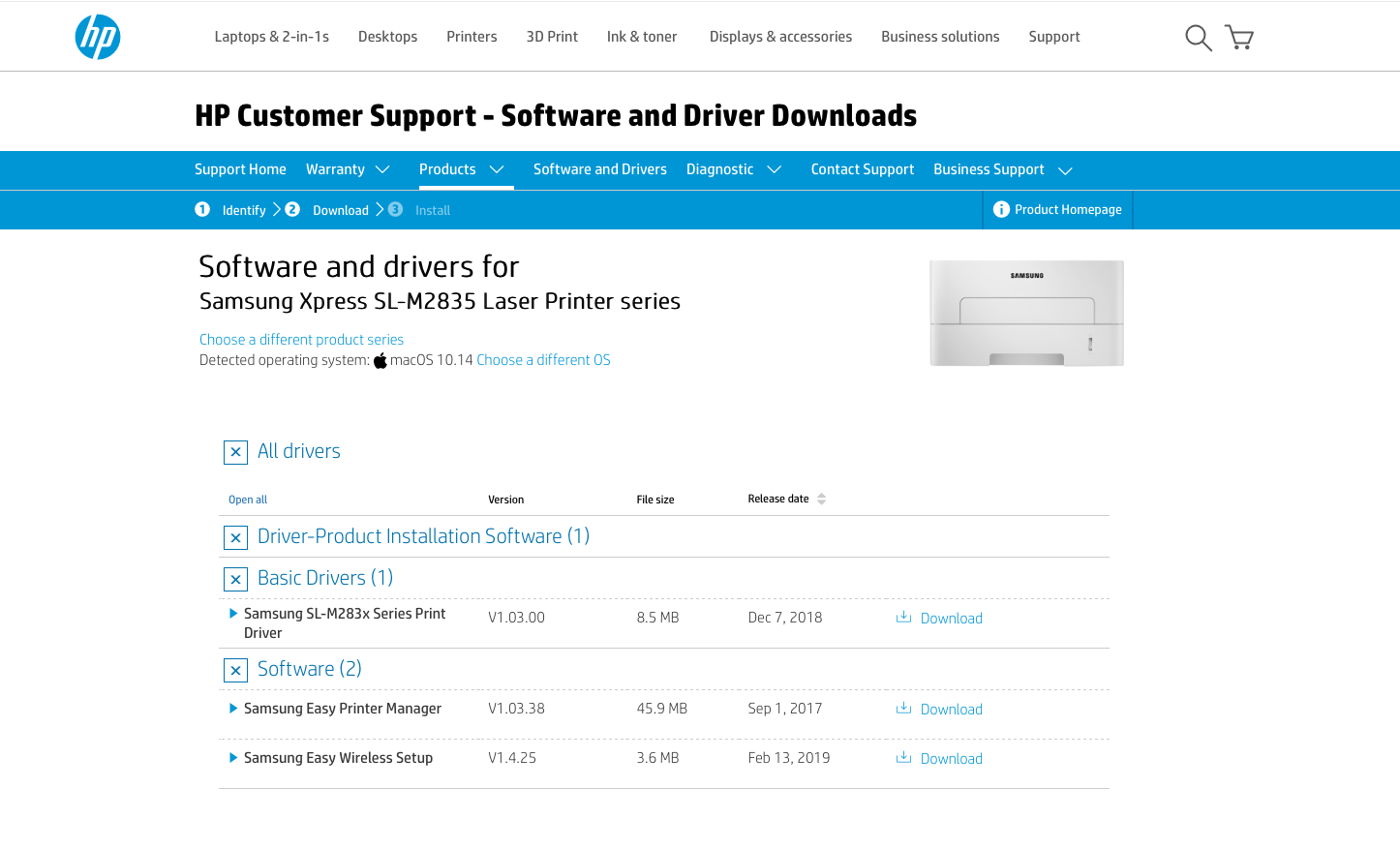Open the Business Support dropdown chevron

pyautogui.click(x=1066, y=170)
